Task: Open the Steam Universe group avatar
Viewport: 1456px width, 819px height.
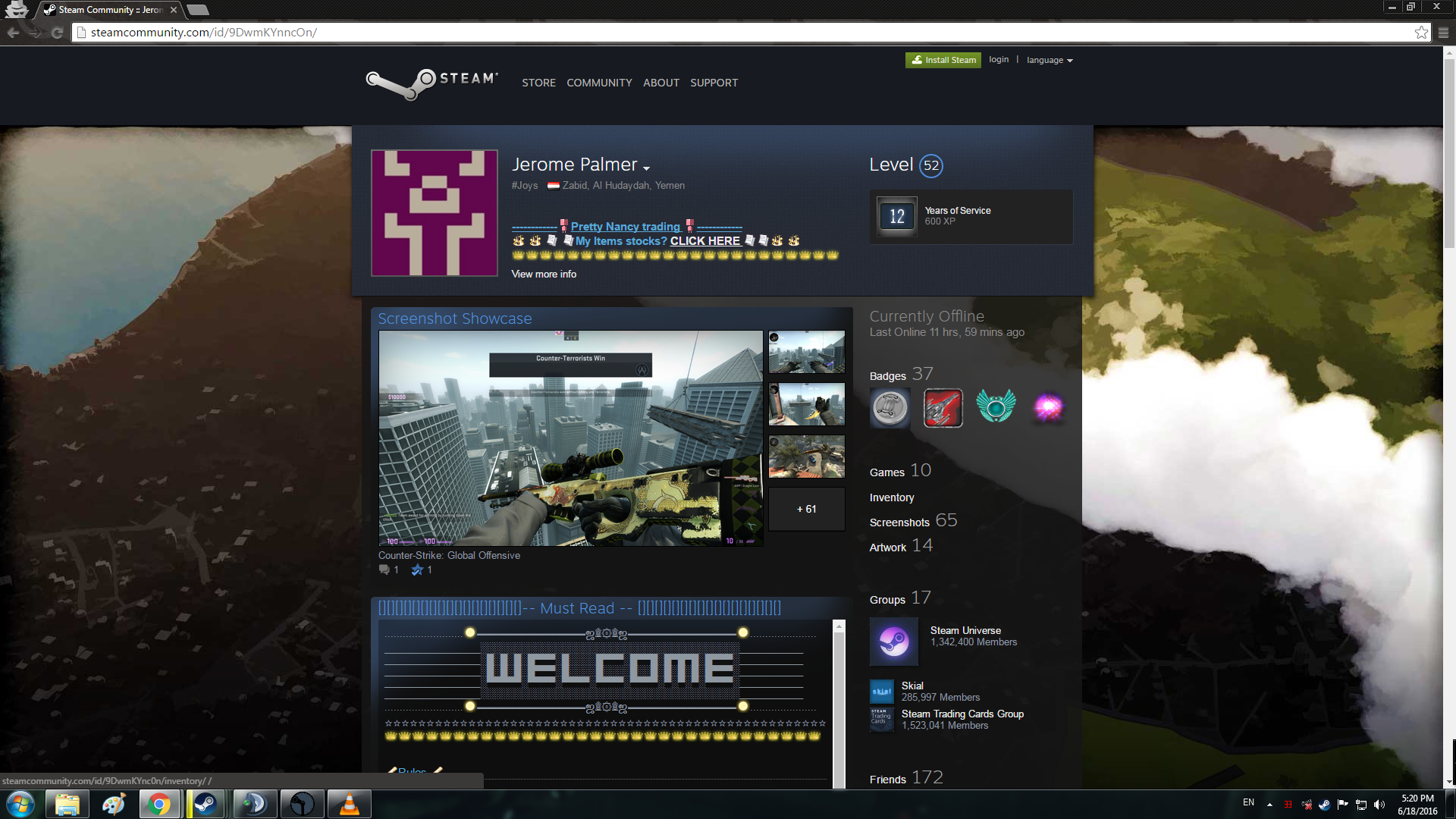Action: (893, 642)
